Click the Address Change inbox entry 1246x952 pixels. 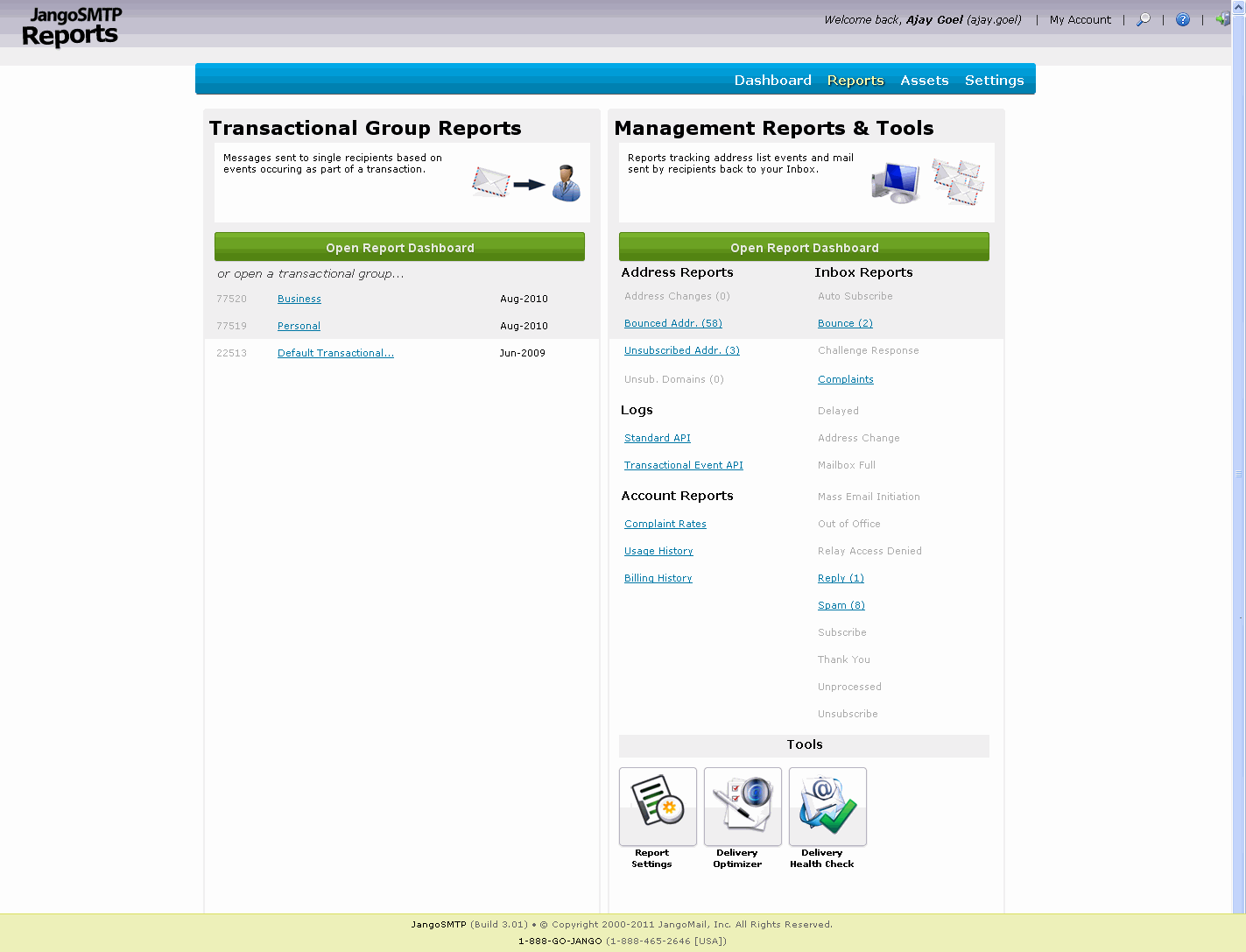tap(858, 438)
